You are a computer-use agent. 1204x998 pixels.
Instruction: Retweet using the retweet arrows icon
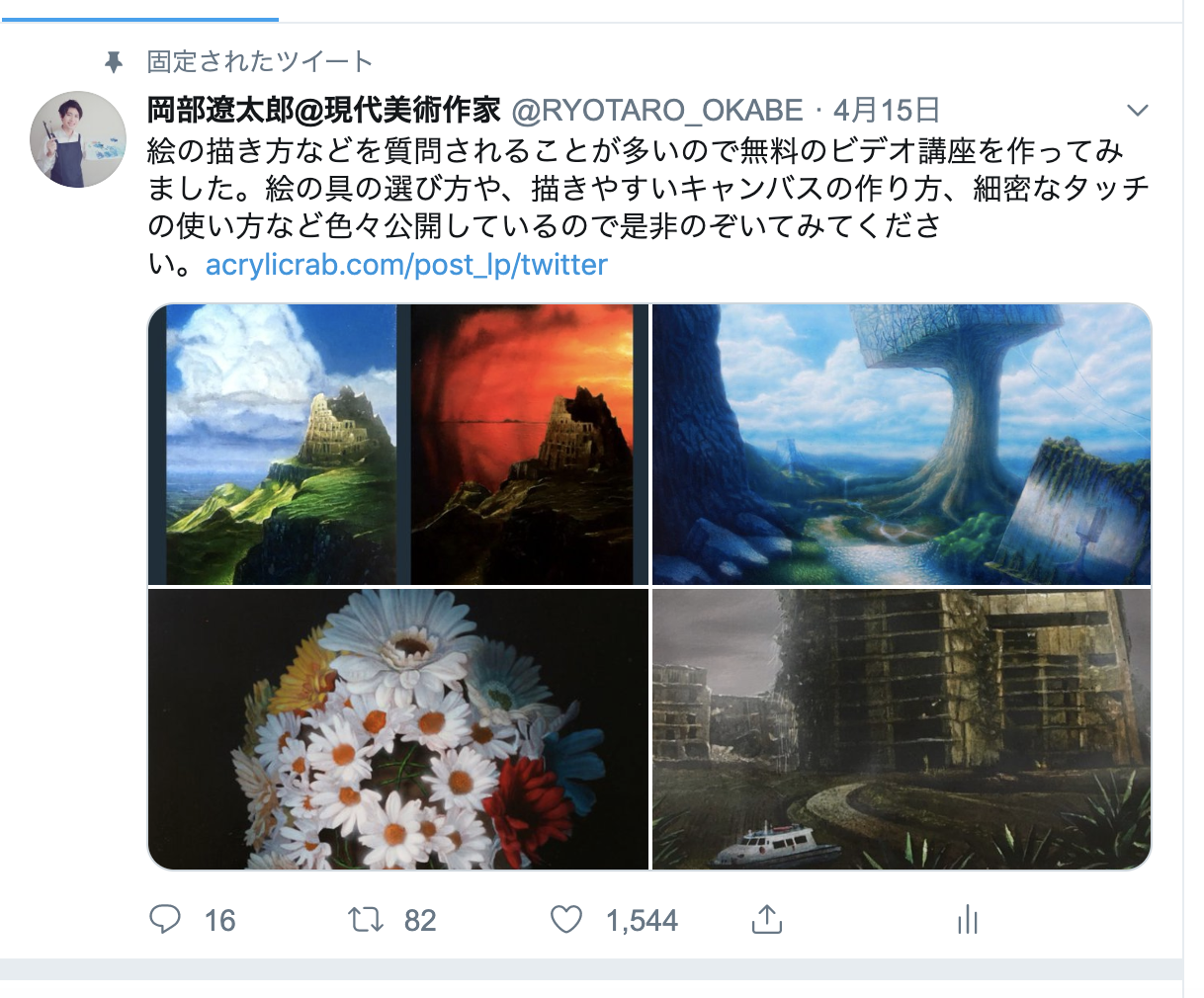point(366,920)
